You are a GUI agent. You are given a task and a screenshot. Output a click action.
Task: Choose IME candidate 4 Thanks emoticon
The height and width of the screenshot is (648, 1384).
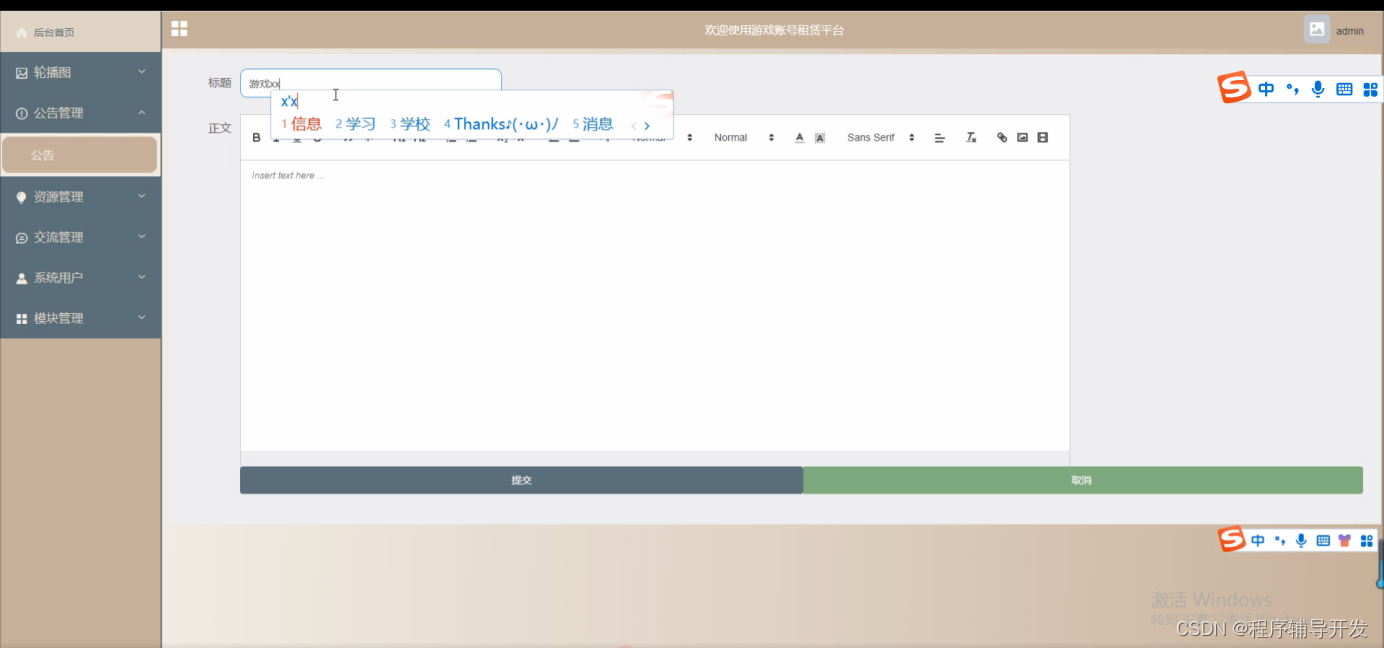pos(501,124)
